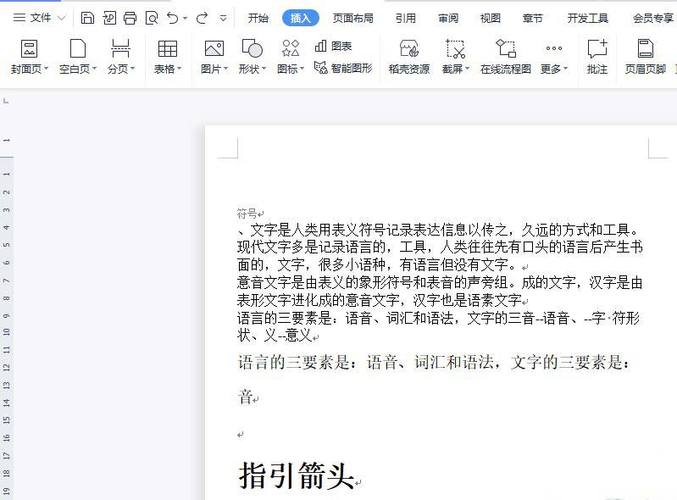677x500 pixels.
Task: Select the 插入 tab
Action: click(301, 18)
